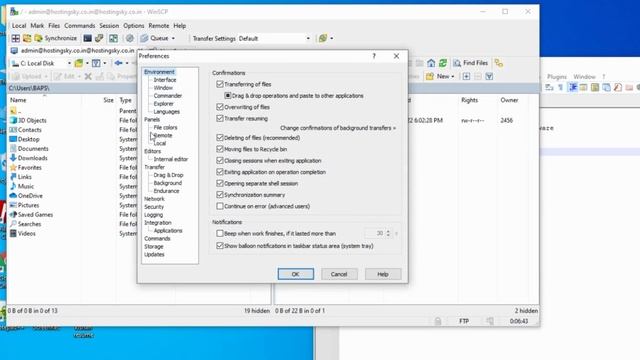This screenshot has width=640, height=360.
Task: Click Cancel in Preferences dialog
Action: coord(339,274)
